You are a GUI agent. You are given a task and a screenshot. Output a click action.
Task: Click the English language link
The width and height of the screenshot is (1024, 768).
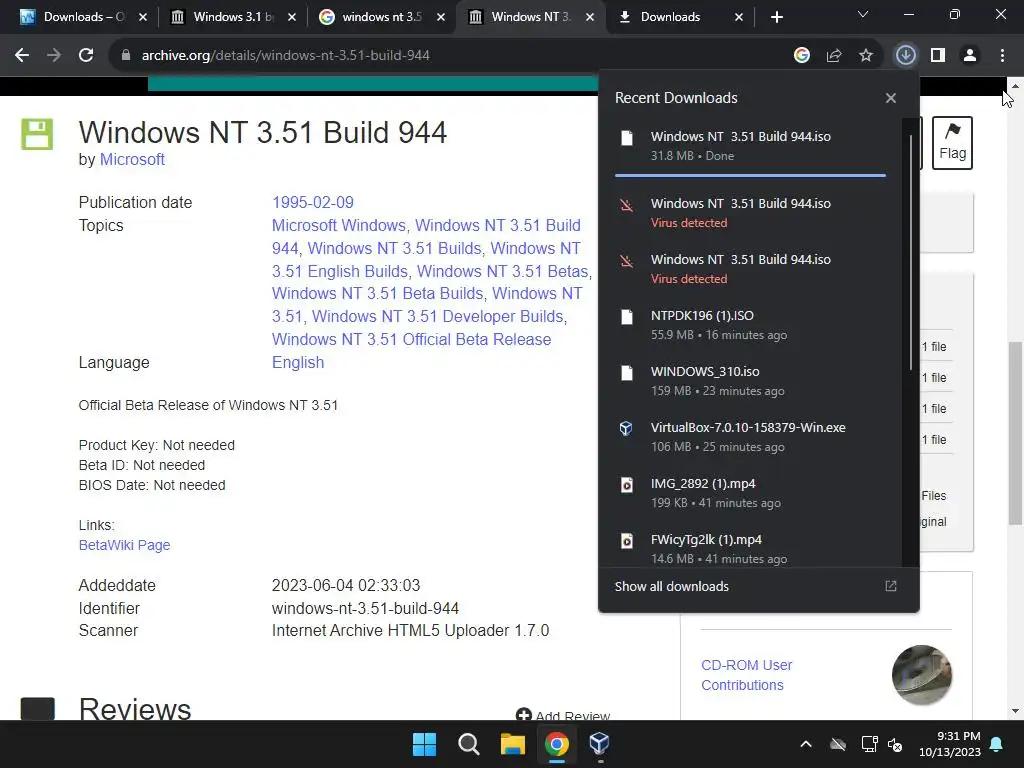[298, 362]
